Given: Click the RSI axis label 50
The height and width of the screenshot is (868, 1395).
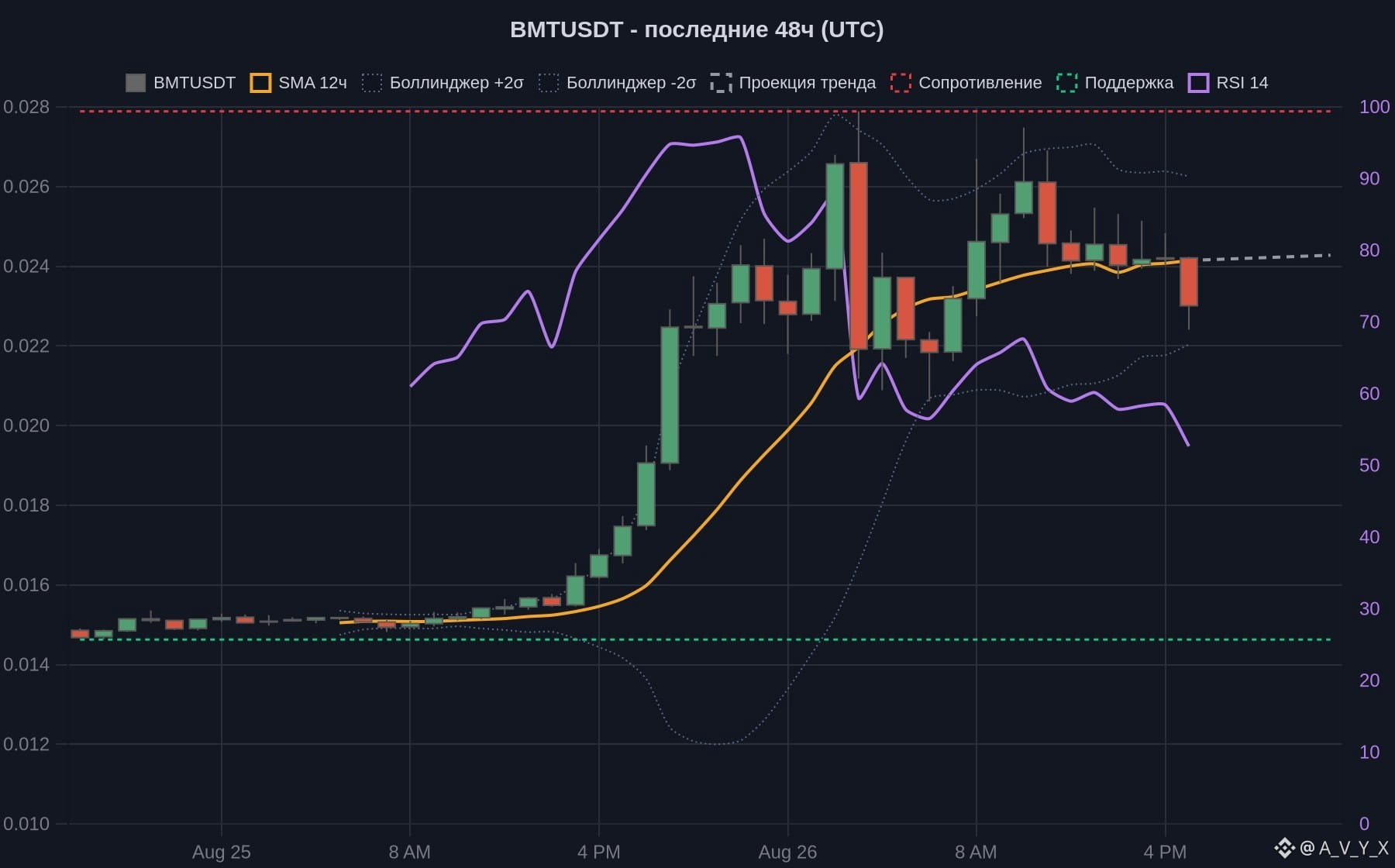Looking at the screenshot, I should 1369,465.
